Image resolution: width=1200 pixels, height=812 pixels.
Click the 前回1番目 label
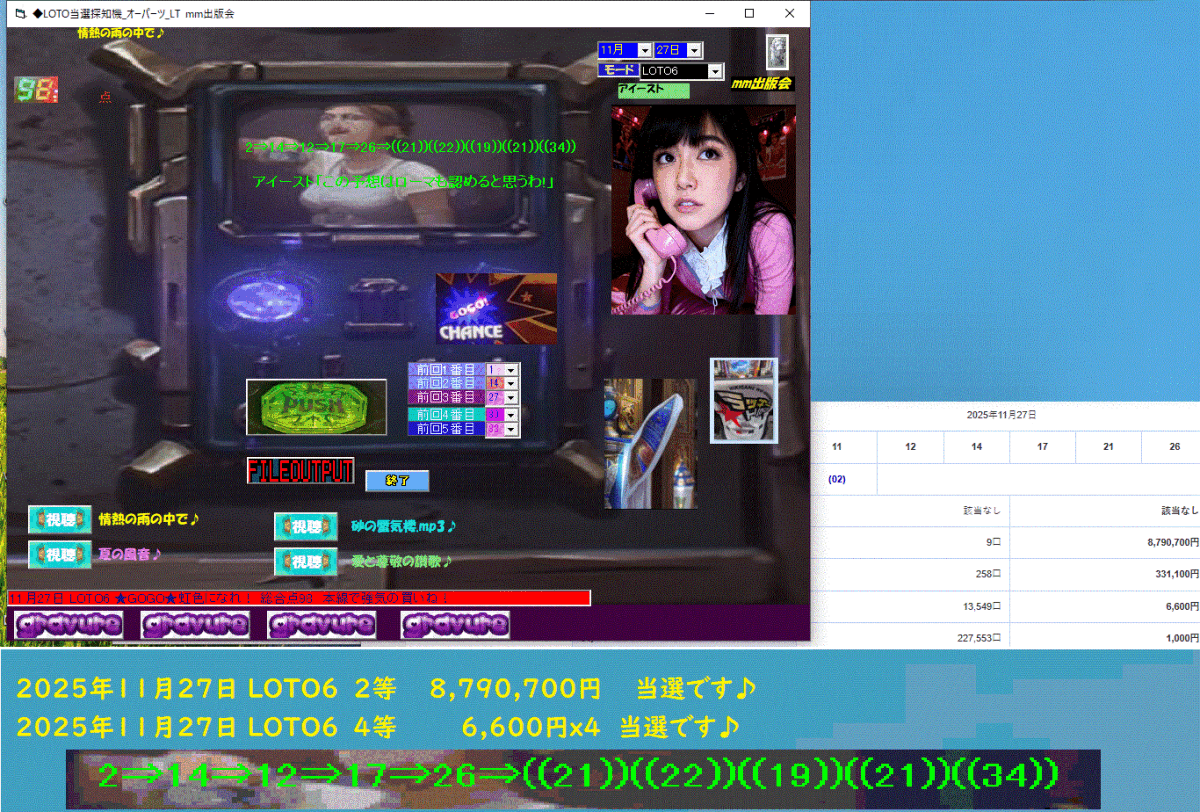click(446, 370)
